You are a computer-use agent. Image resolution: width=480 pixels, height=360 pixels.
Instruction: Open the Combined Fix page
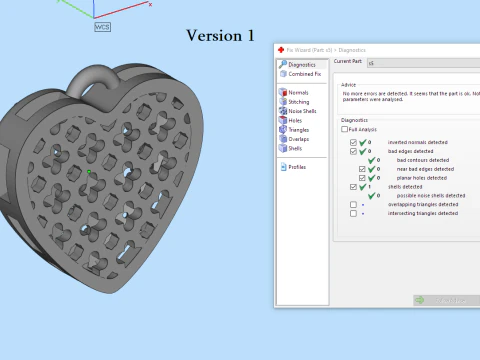point(305,74)
